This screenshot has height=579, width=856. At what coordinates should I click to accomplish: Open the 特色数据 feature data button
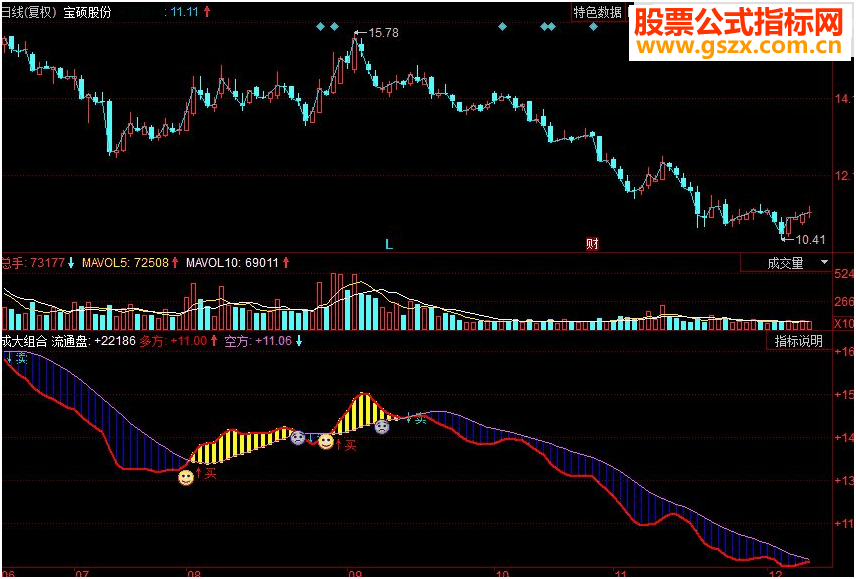(597, 12)
